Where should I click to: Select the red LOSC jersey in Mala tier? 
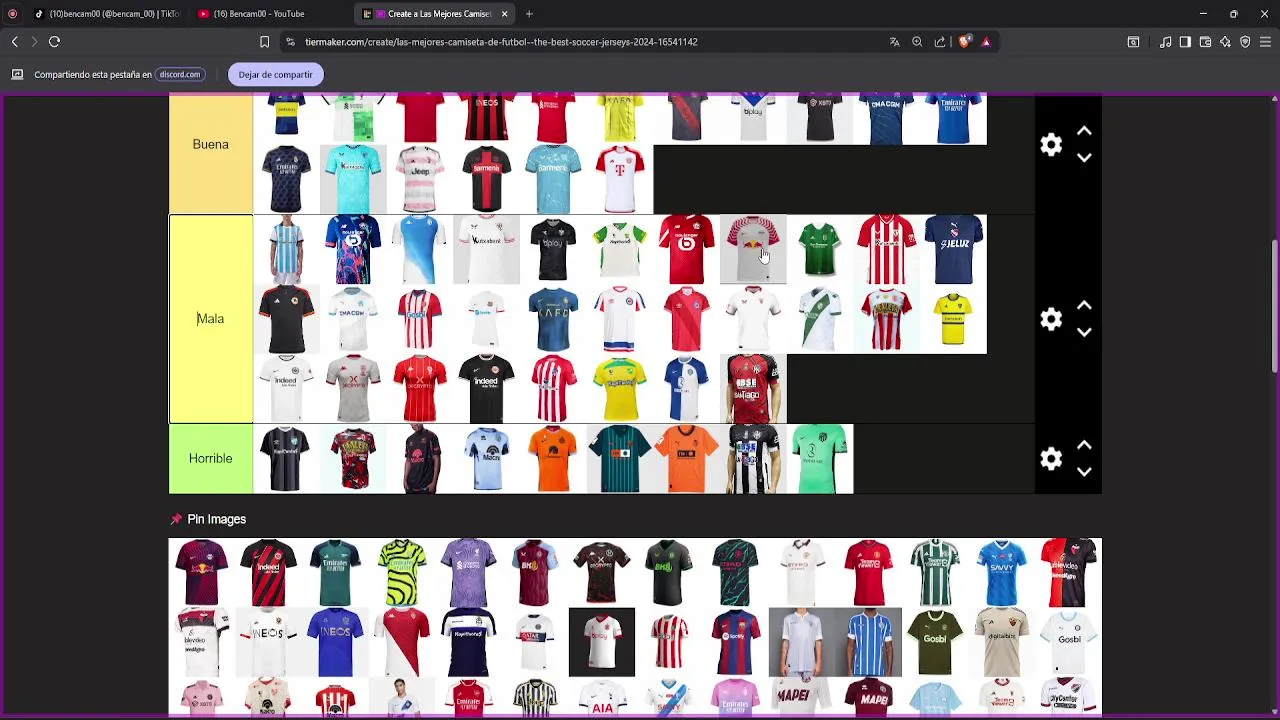coord(686,250)
